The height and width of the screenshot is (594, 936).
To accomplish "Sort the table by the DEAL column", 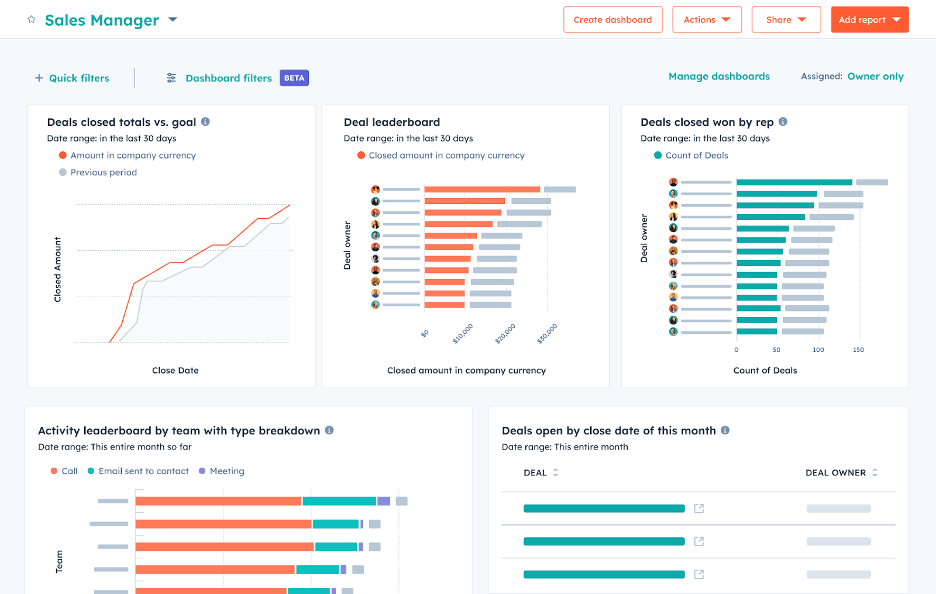I will point(556,474).
